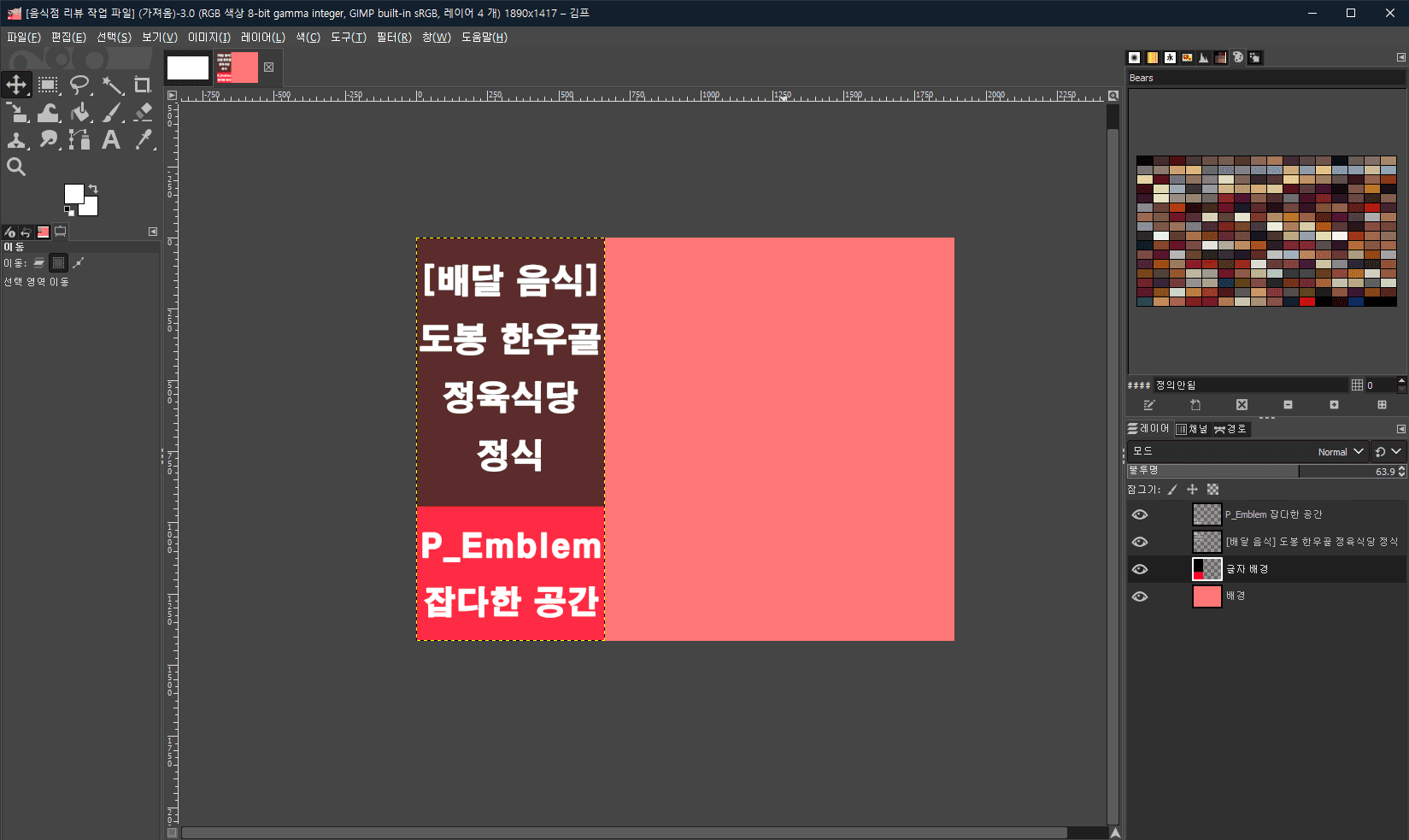The height and width of the screenshot is (840, 1409).
Task: Select the Clone stamp tool
Action: pos(16,139)
